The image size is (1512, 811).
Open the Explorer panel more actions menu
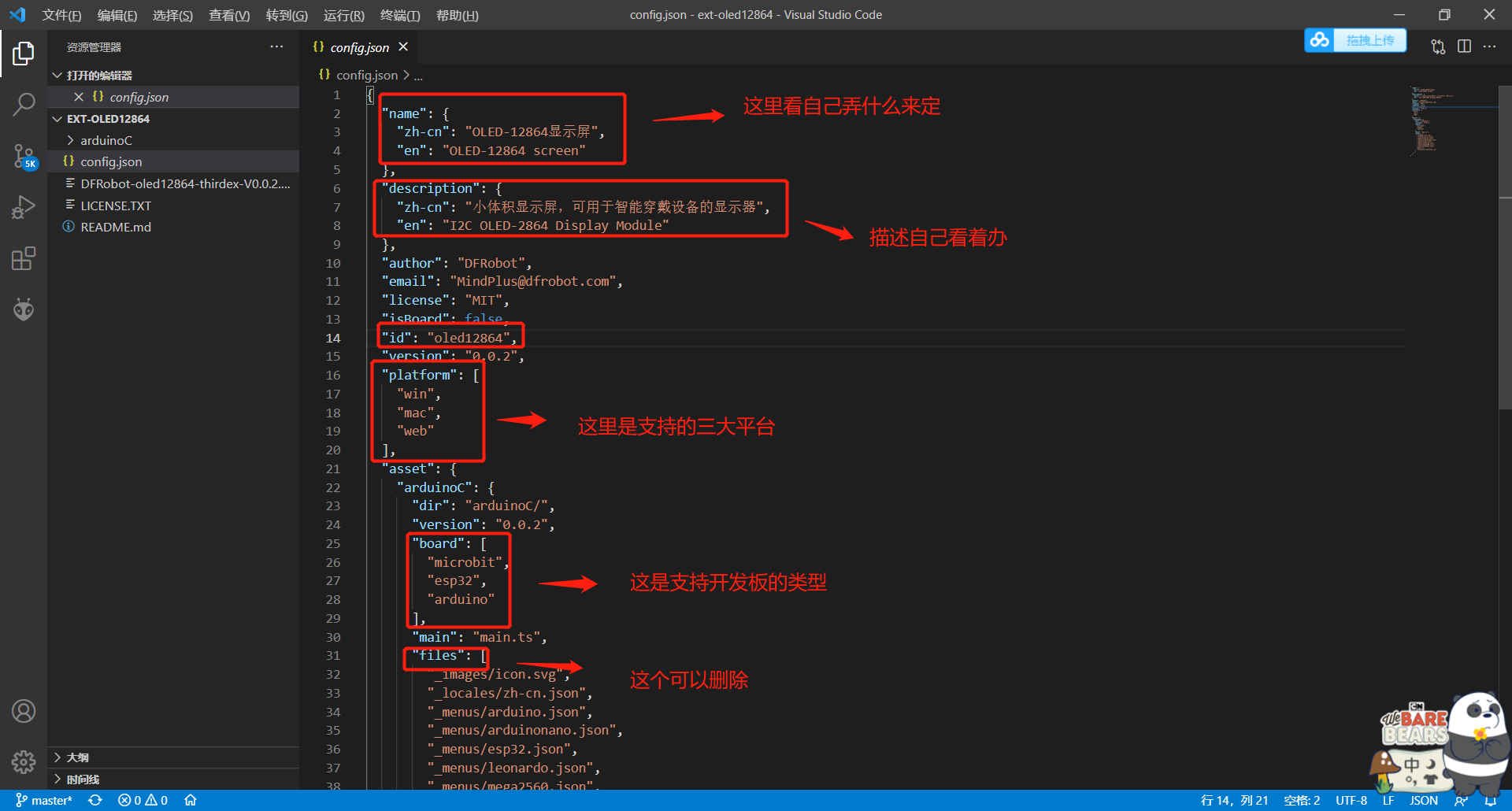point(276,47)
